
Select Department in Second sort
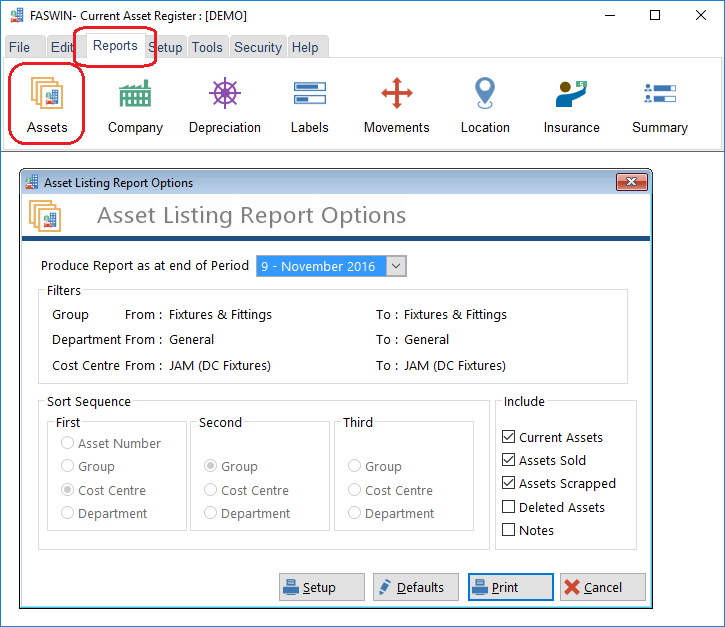[247, 513]
